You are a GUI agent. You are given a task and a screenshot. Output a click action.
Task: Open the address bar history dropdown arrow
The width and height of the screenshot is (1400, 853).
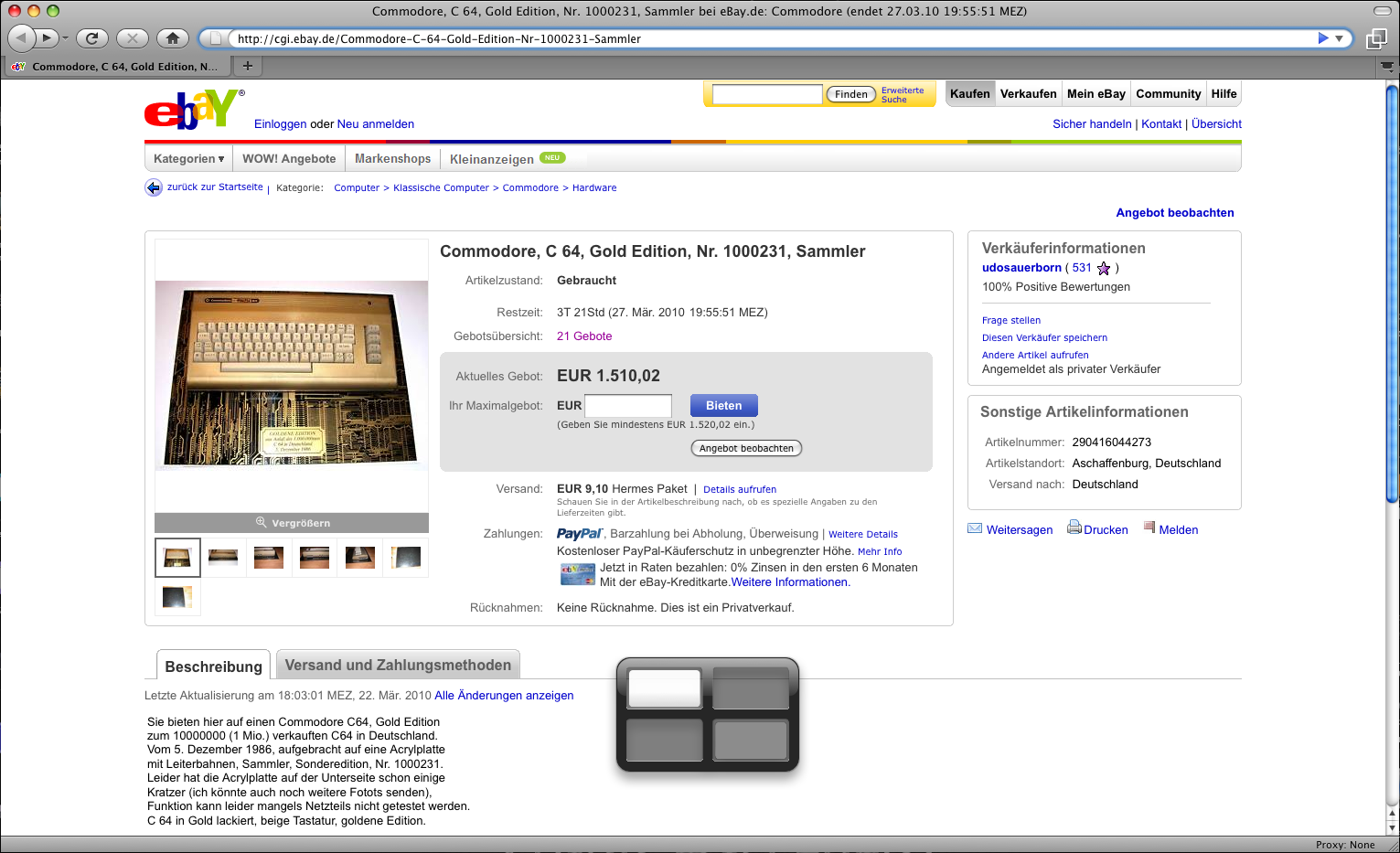[1339, 38]
